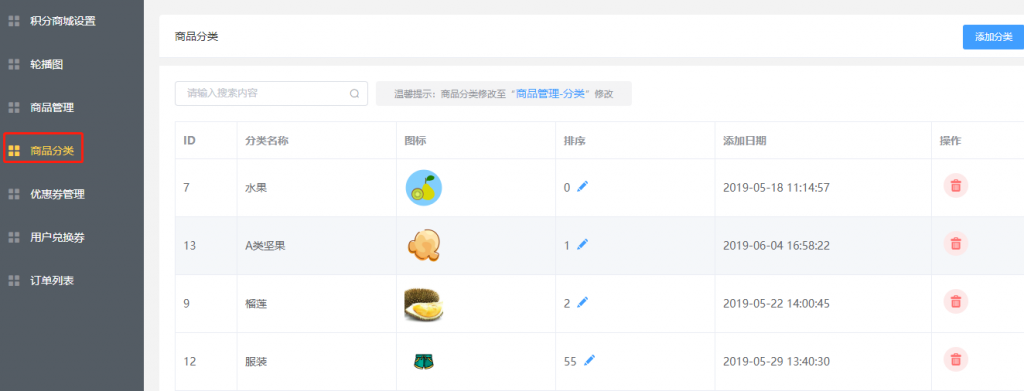This screenshot has height=391, width=1024.
Task: Delete the A类坚果 category
Action: (955, 243)
